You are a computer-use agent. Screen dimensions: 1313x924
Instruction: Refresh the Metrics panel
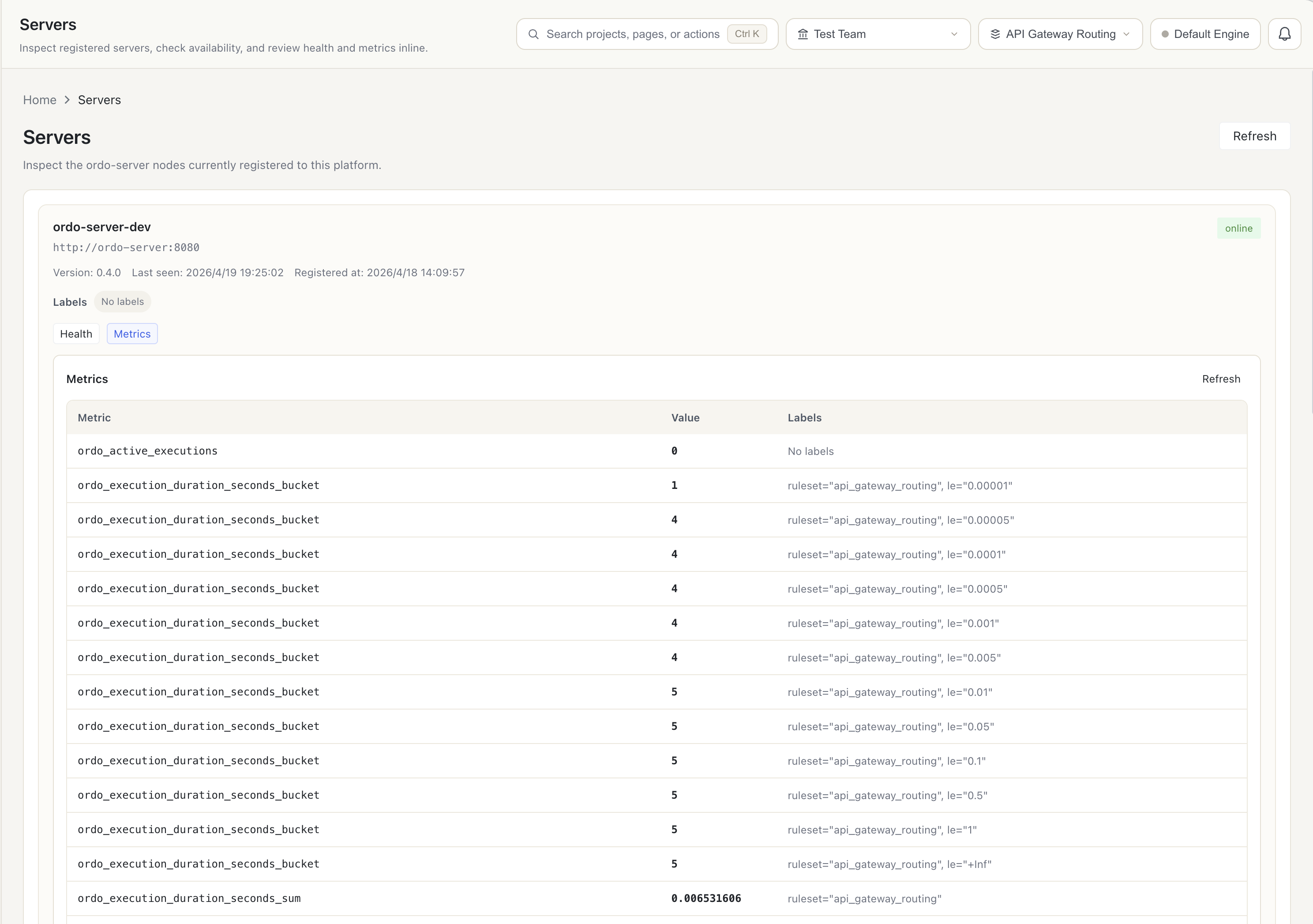click(x=1220, y=379)
